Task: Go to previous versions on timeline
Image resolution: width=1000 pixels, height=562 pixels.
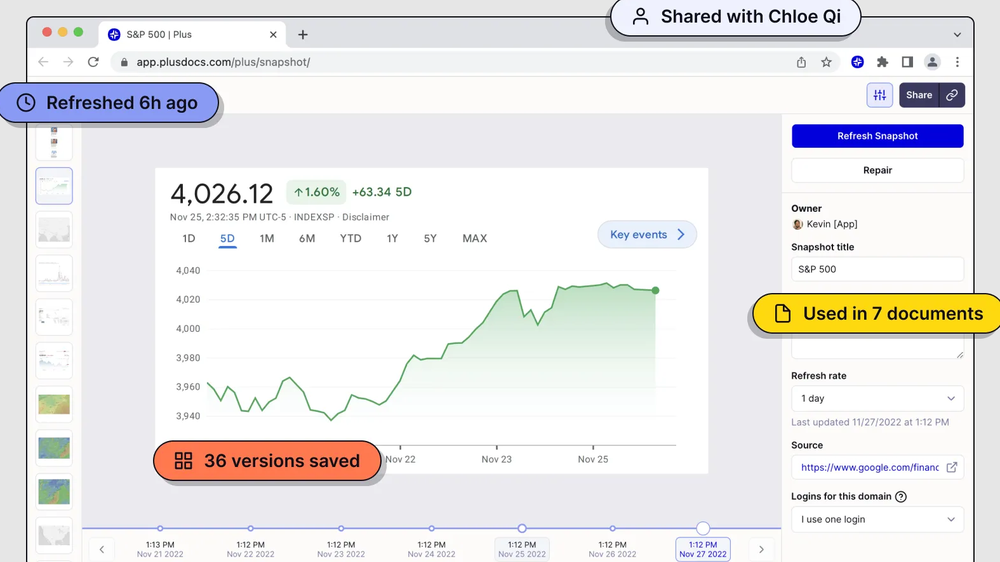Action: click(101, 549)
